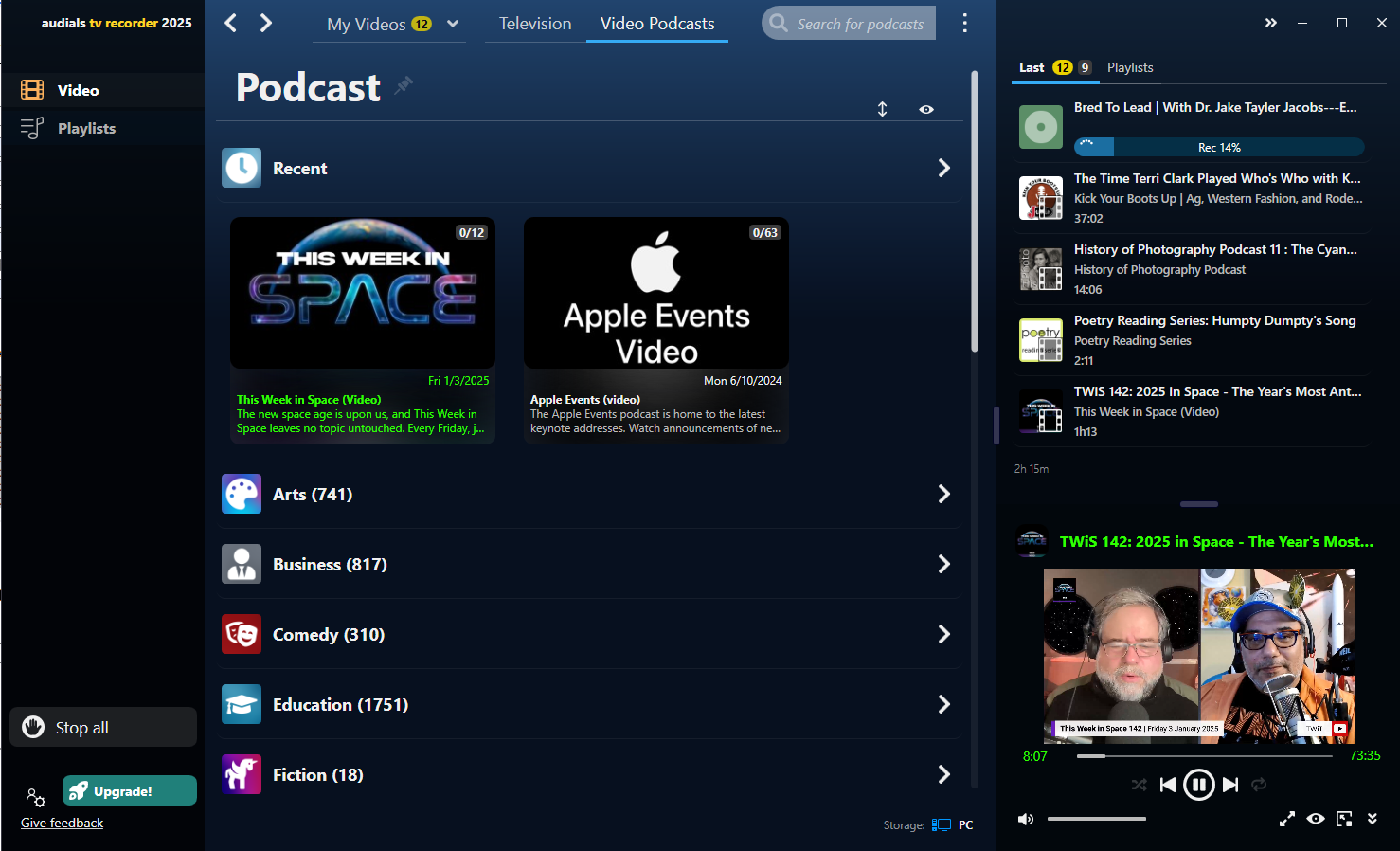
Task: Toggle the player video visibility eye
Action: point(1316,819)
